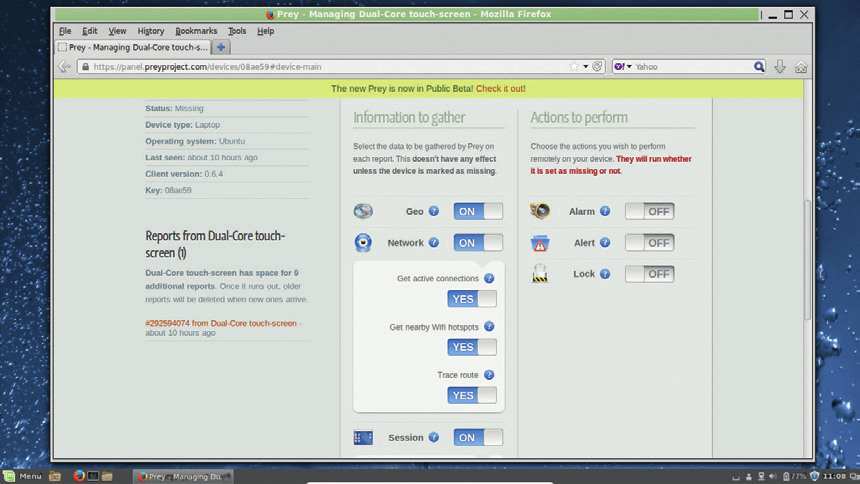This screenshot has width=860, height=484.
Task: Click the page vertical scrollbar
Action: click(807, 260)
